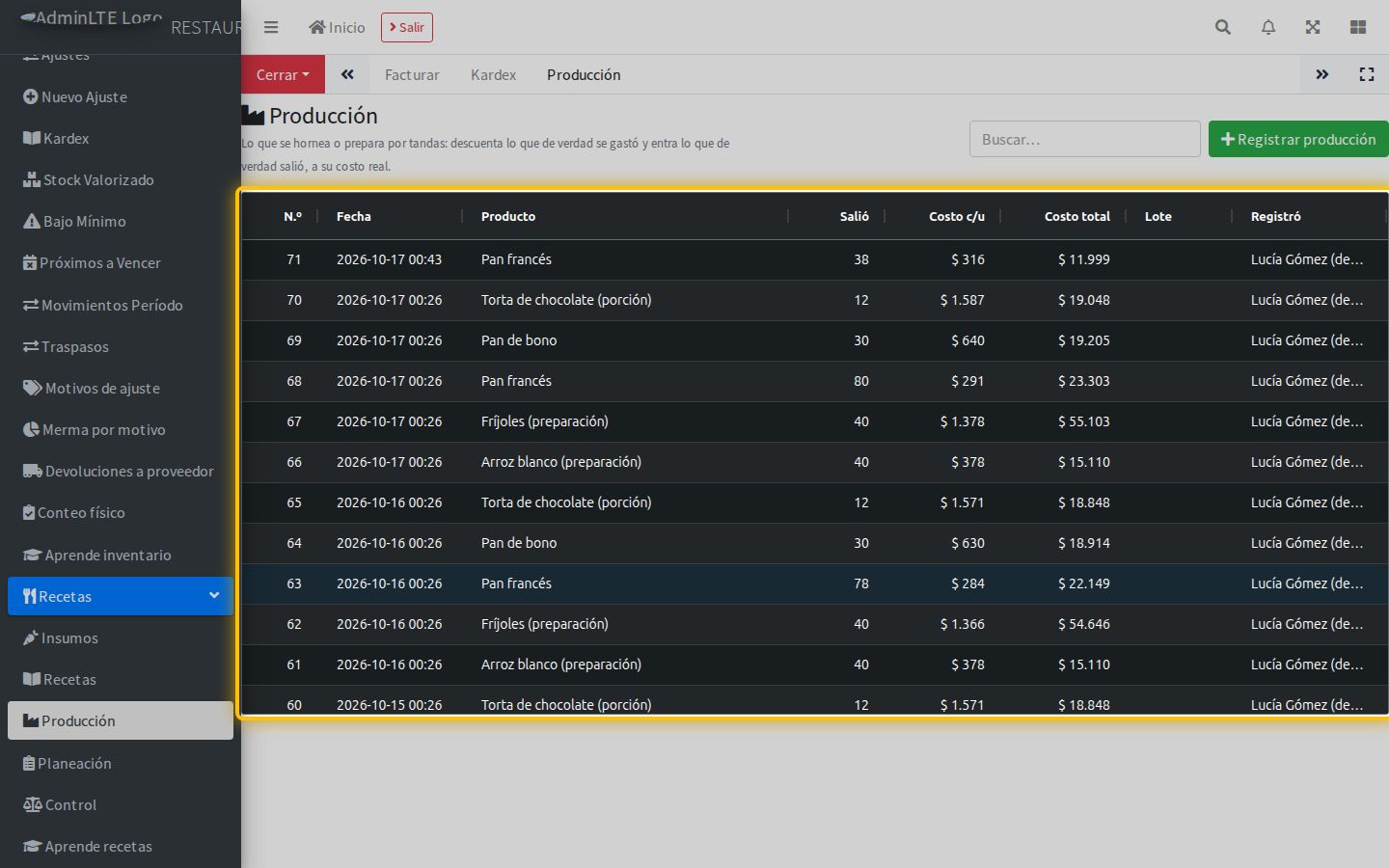
Task: Open the grid control sidebar icon
Action: 1358,27
